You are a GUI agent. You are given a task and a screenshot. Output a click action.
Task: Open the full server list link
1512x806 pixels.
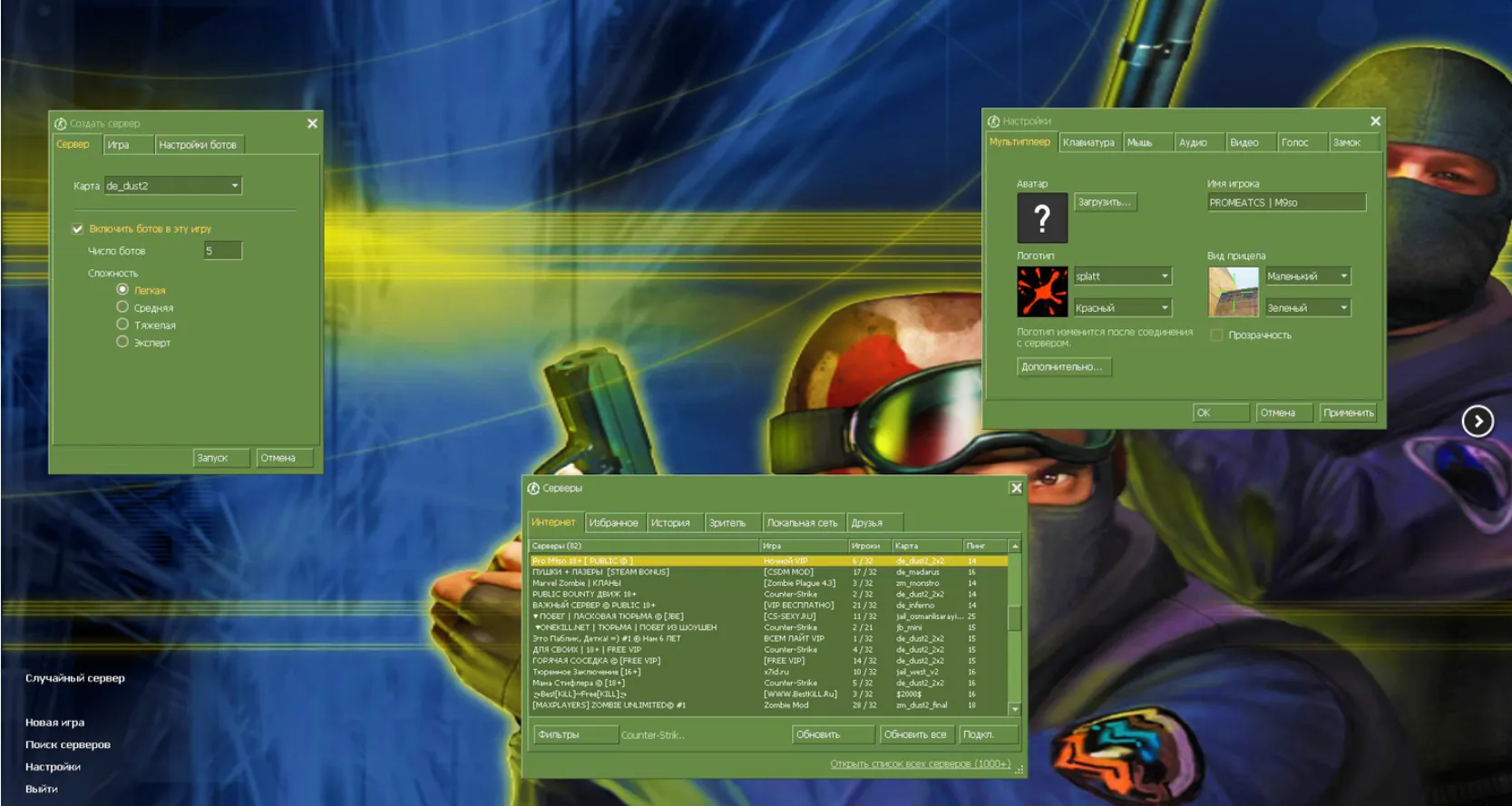[920, 764]
